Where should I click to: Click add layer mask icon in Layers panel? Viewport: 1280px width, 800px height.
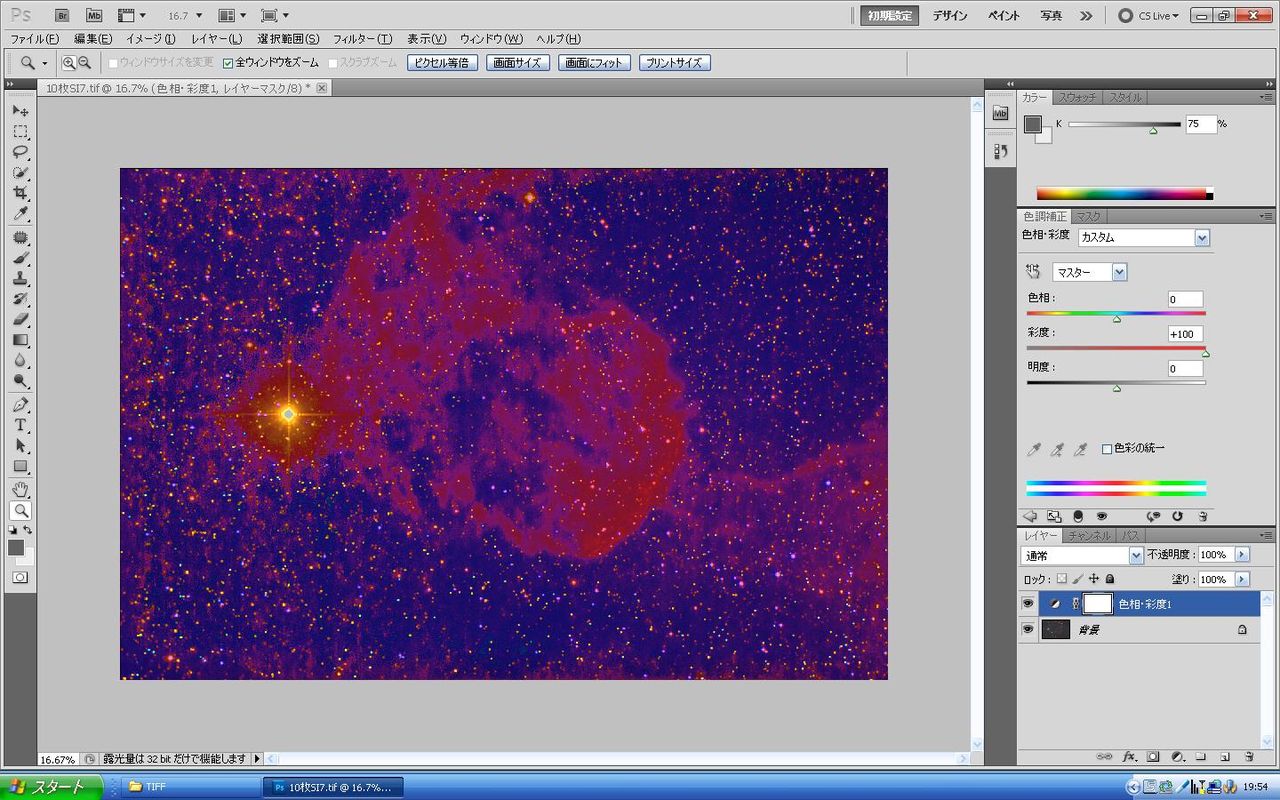click(1153, 757)
